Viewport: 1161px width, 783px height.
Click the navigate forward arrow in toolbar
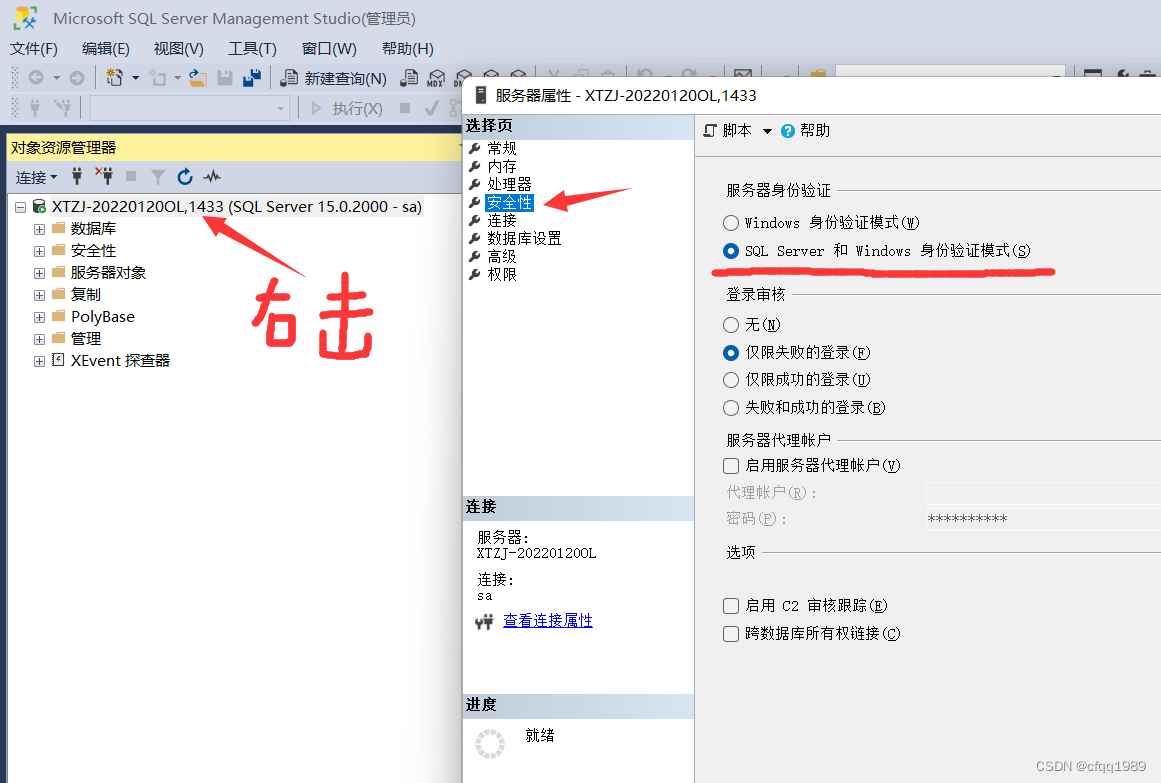[x=77, y=77]
